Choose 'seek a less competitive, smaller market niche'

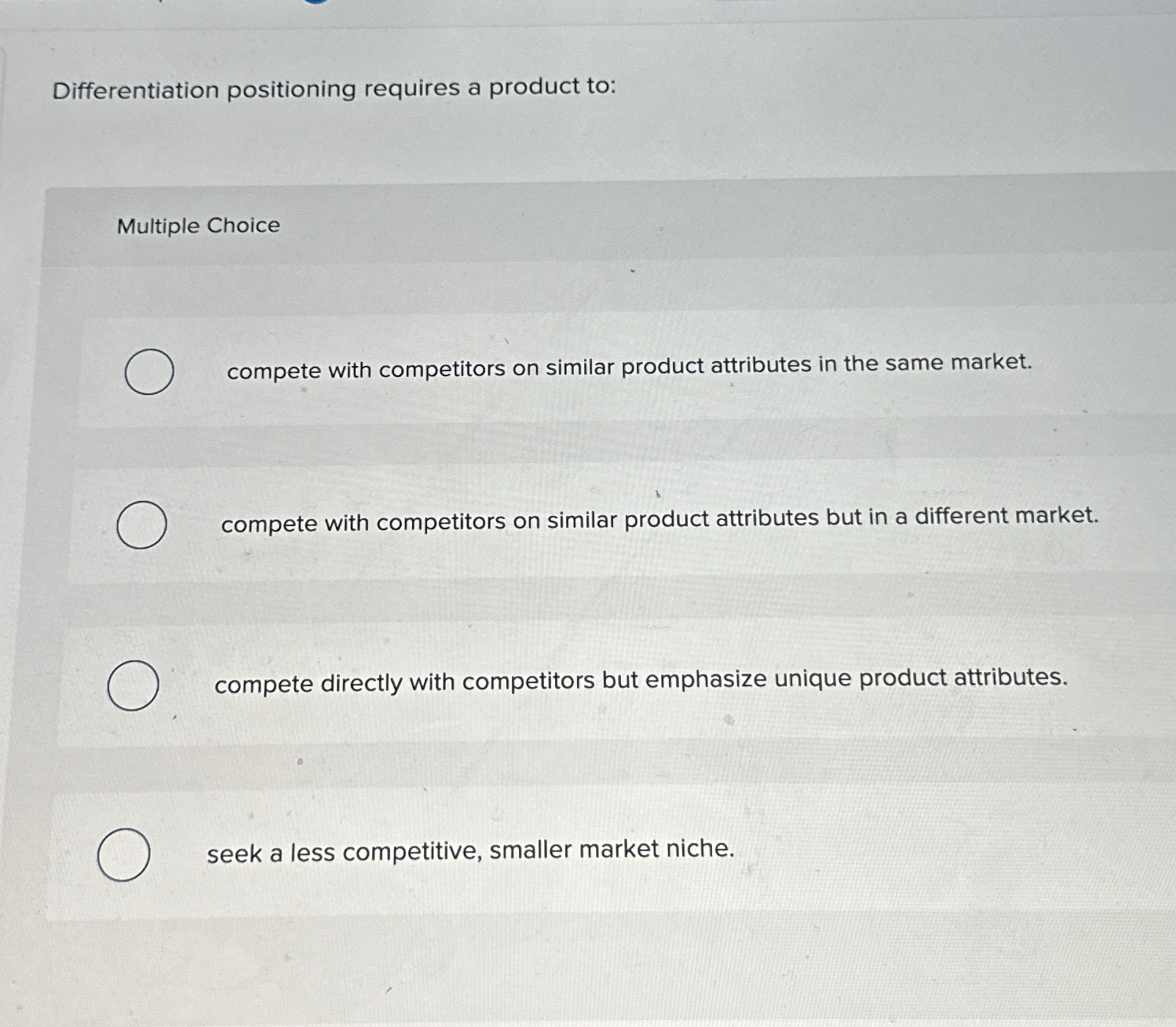[471, 850]
